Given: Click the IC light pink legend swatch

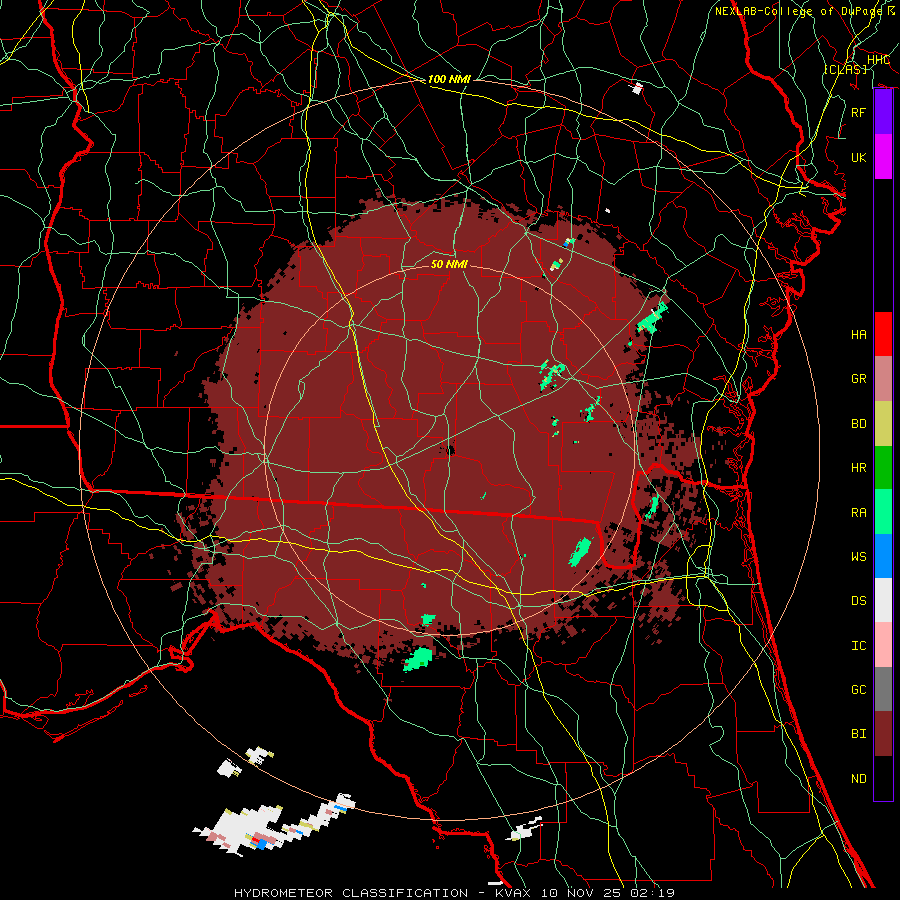Looking at the screenshot, I should (883, 645).
